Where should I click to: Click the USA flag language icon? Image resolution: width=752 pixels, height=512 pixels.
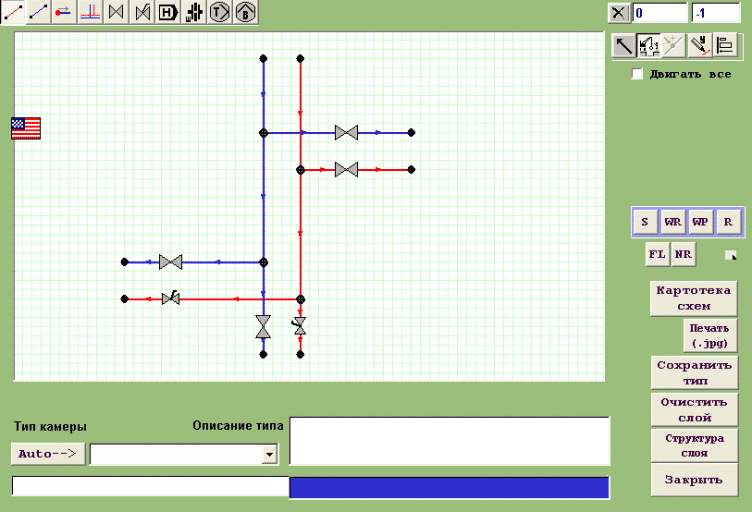point(26,128)
